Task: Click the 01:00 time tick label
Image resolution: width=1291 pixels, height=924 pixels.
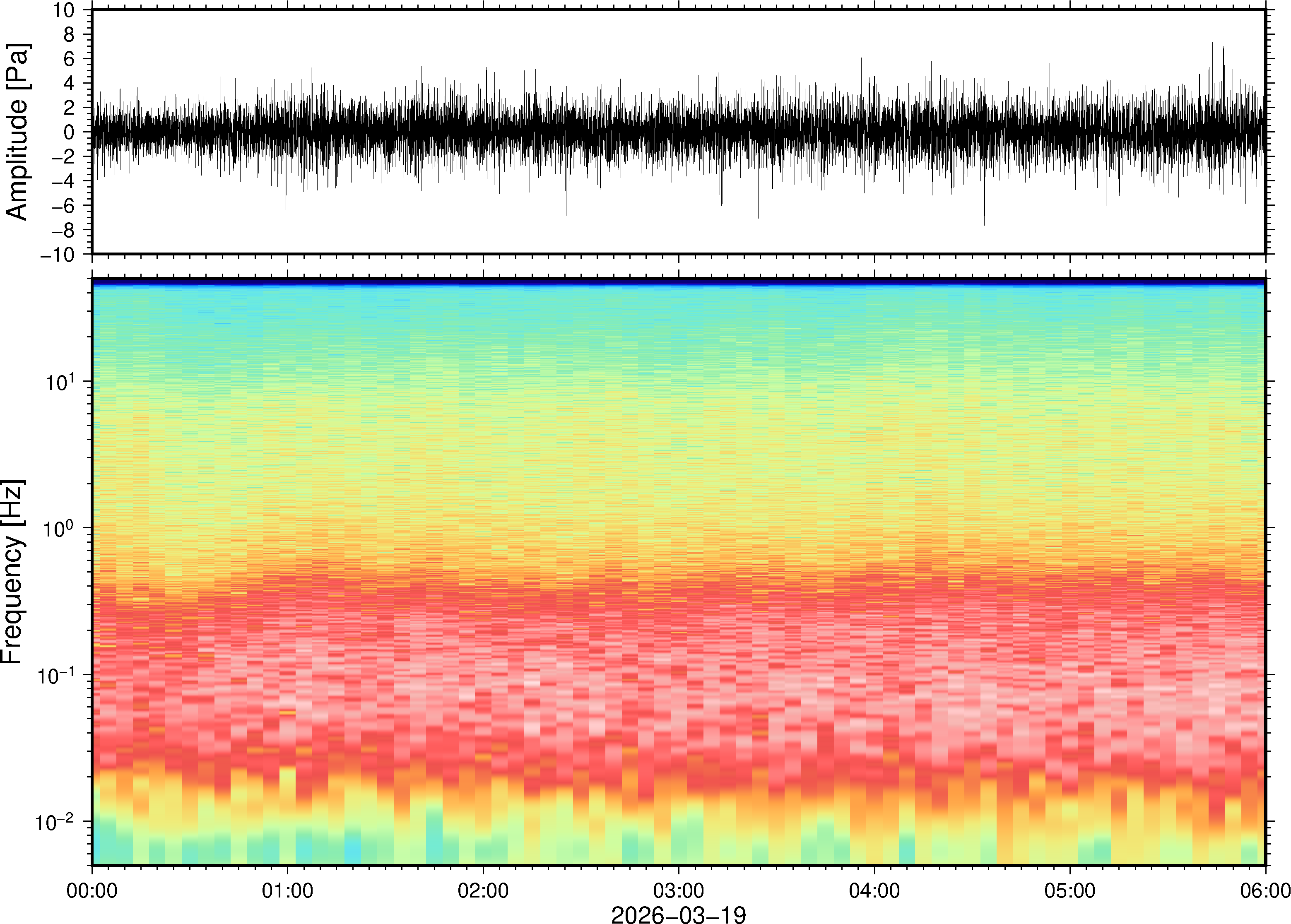Action: click(287, 890)
